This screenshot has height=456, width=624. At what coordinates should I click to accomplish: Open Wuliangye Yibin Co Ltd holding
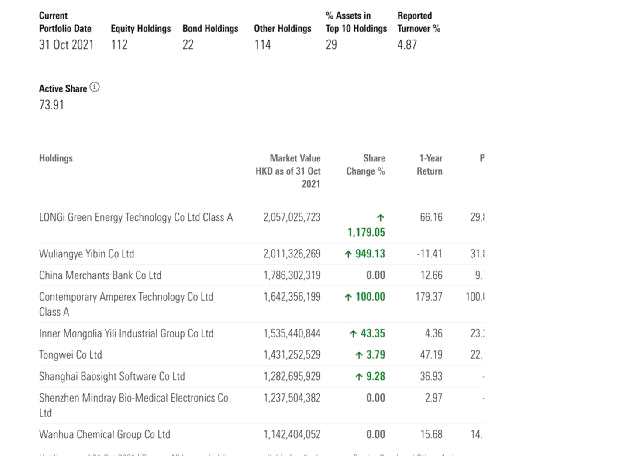tap(87, 254)
